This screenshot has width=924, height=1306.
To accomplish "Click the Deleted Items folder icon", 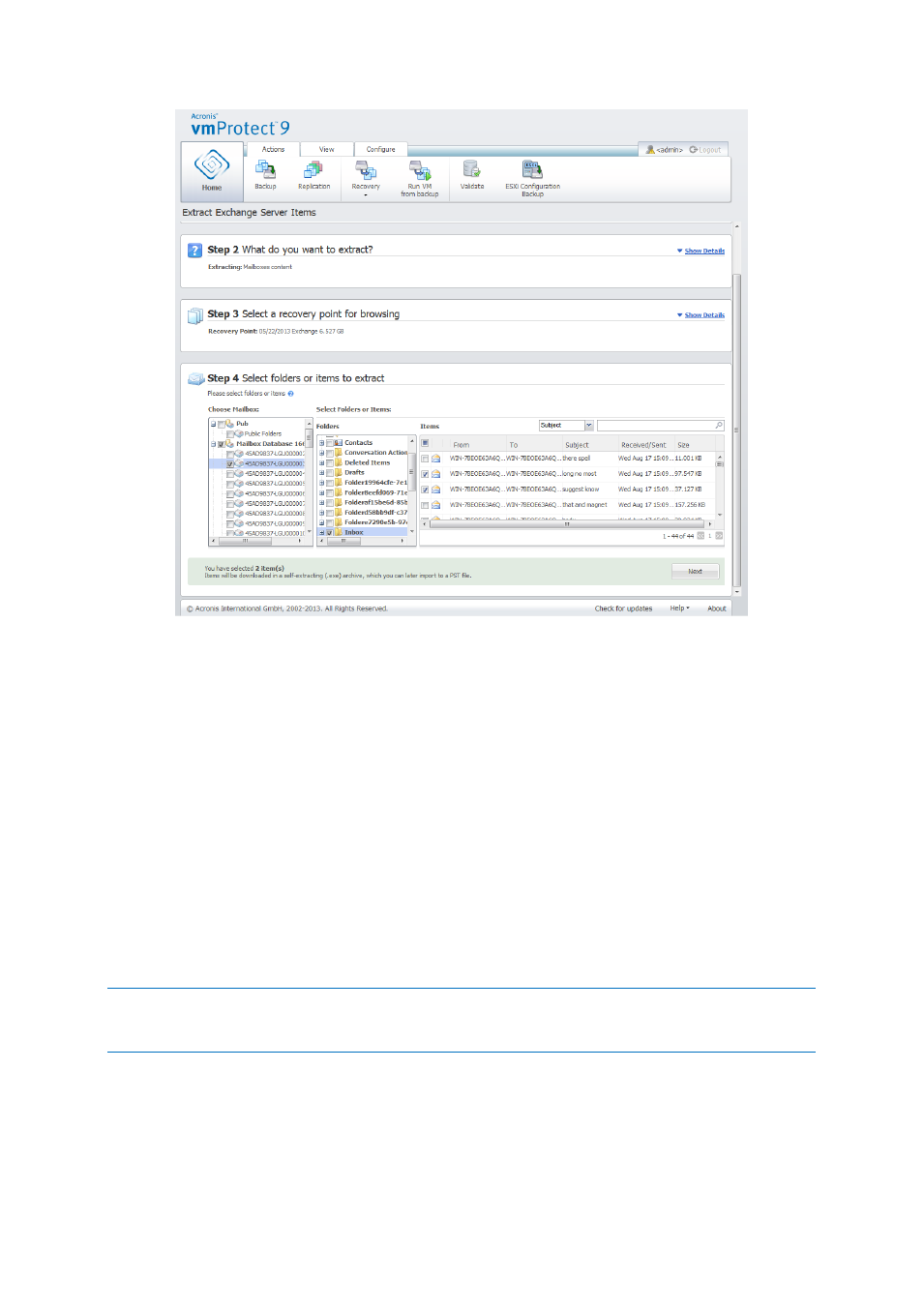I will 339,462.
